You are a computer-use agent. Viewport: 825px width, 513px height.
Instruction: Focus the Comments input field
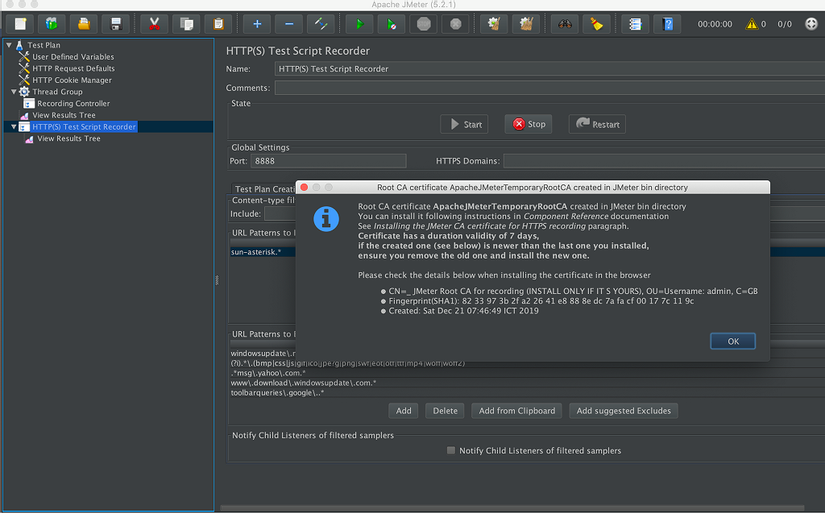click(x=550, y=87)
